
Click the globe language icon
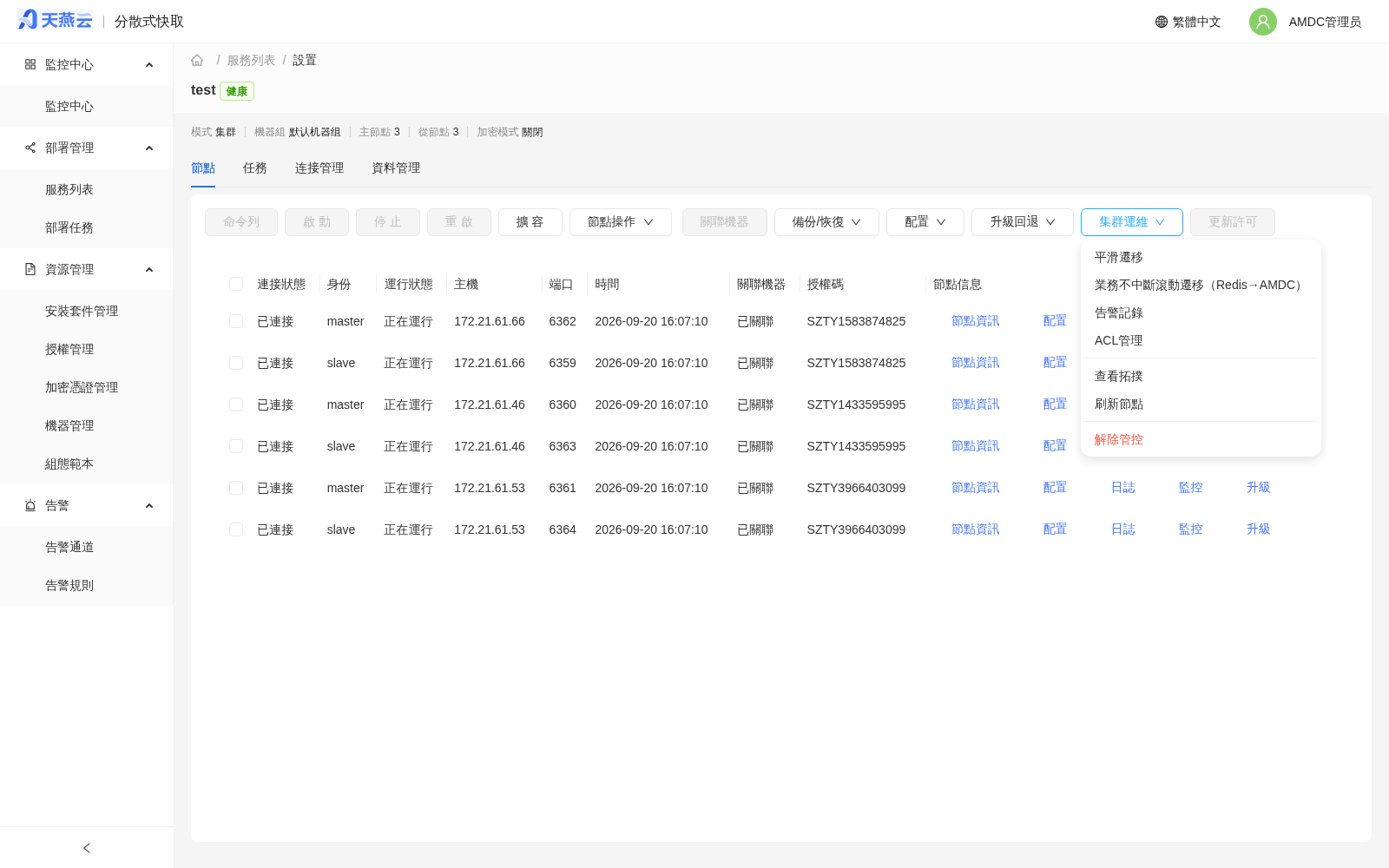coord(1162,22)
